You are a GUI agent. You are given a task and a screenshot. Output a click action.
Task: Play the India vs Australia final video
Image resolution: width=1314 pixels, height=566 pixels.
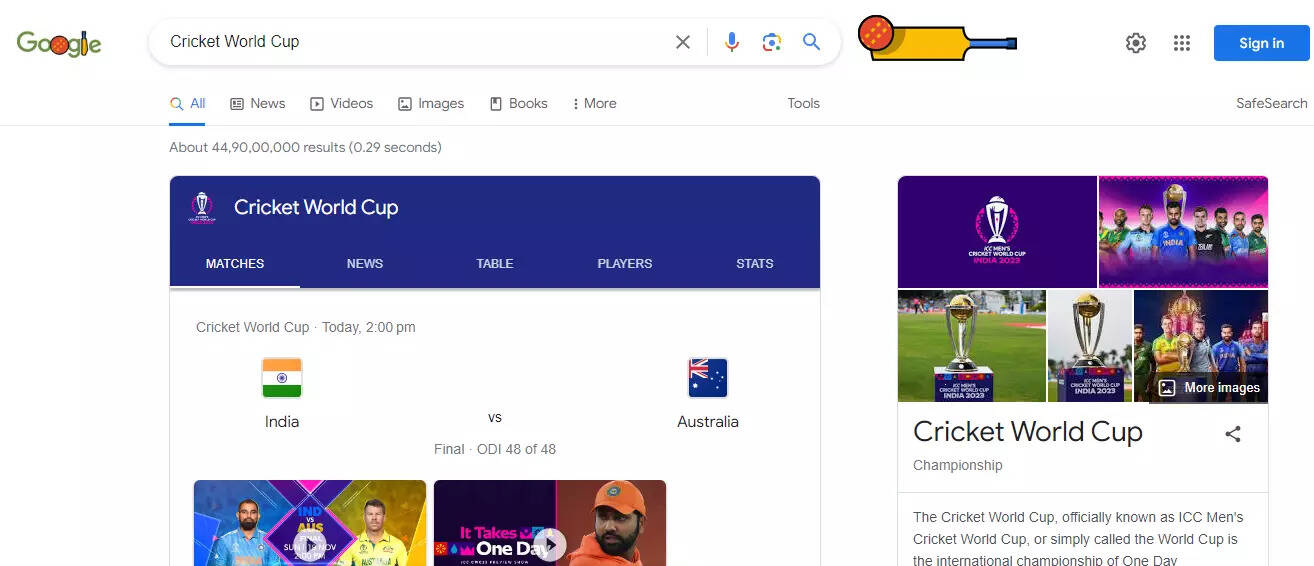click(x=310, y=543)
